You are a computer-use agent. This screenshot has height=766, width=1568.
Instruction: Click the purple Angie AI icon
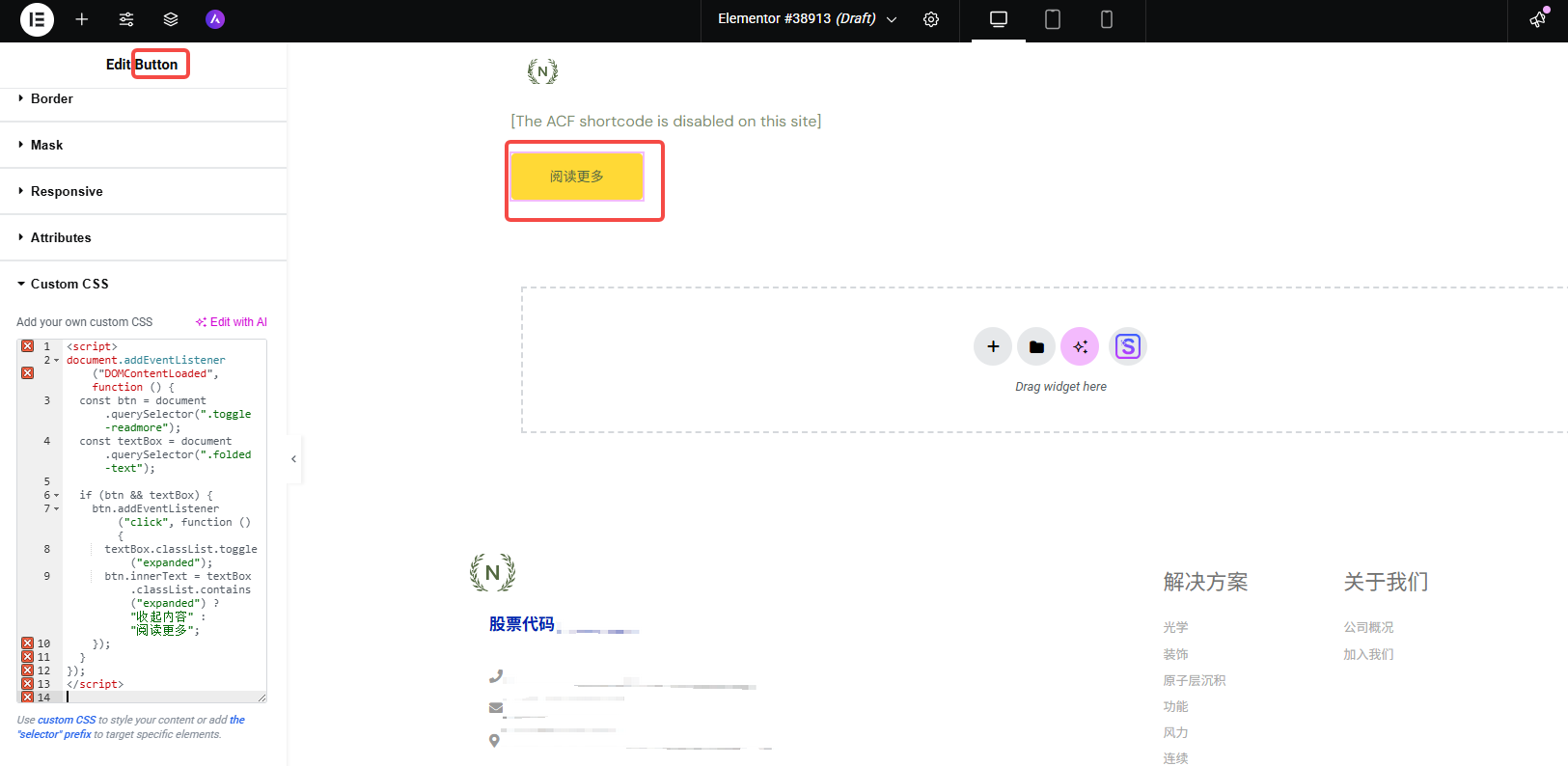click(215, 19)
